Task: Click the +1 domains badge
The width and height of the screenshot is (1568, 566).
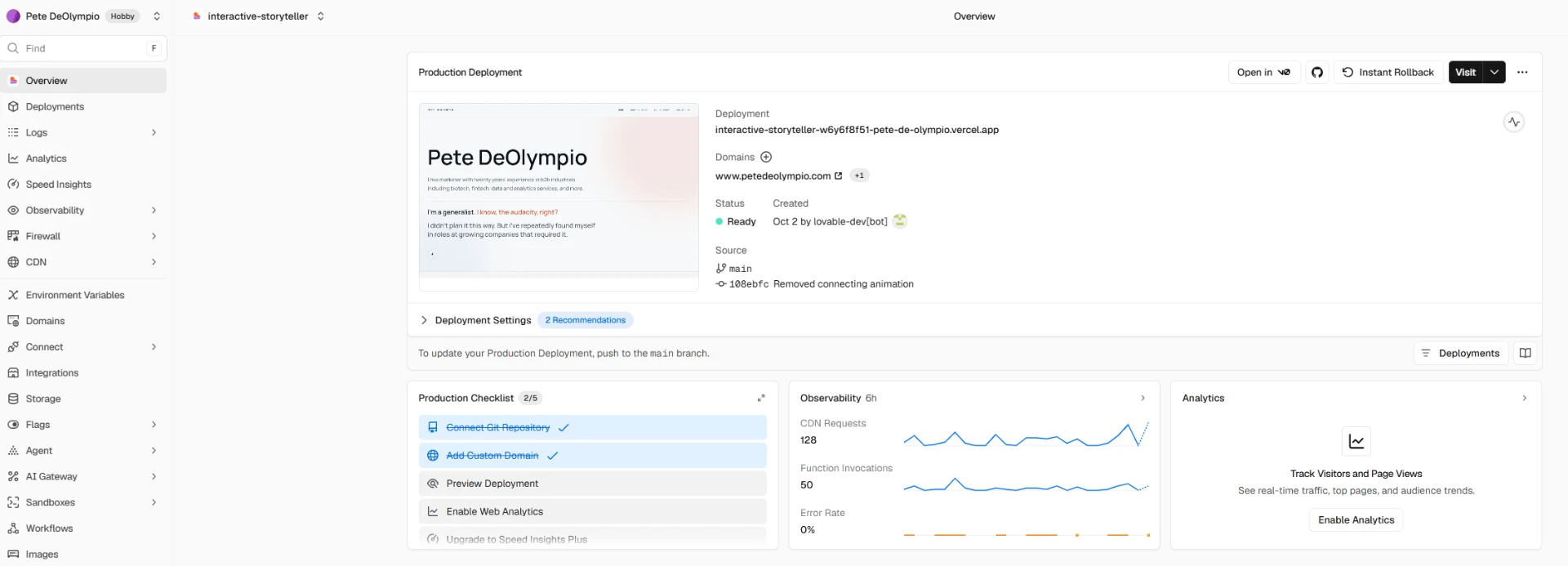Action: [x=859, y=176]
